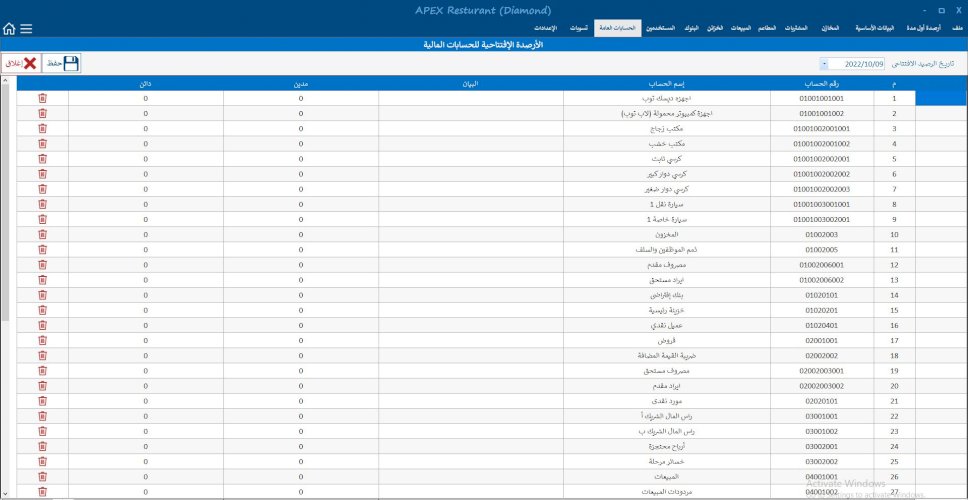Delete row 1 using trash icon

click(x=42, y=98)
